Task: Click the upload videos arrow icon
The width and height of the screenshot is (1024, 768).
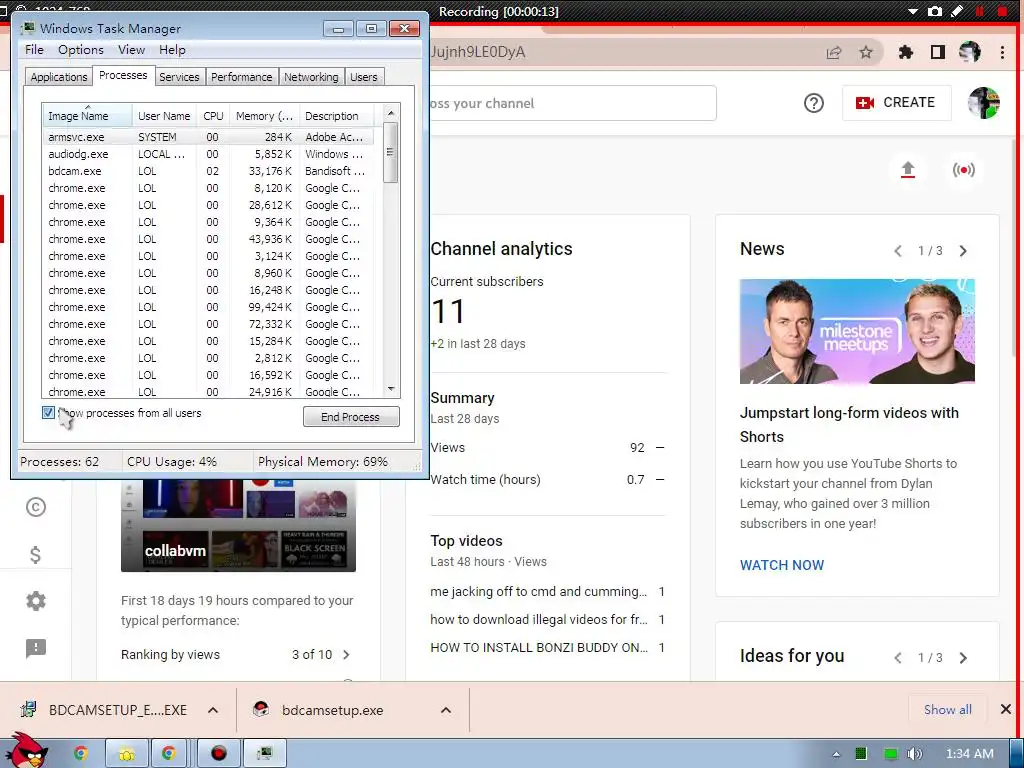Action: [x=908, y=170]
